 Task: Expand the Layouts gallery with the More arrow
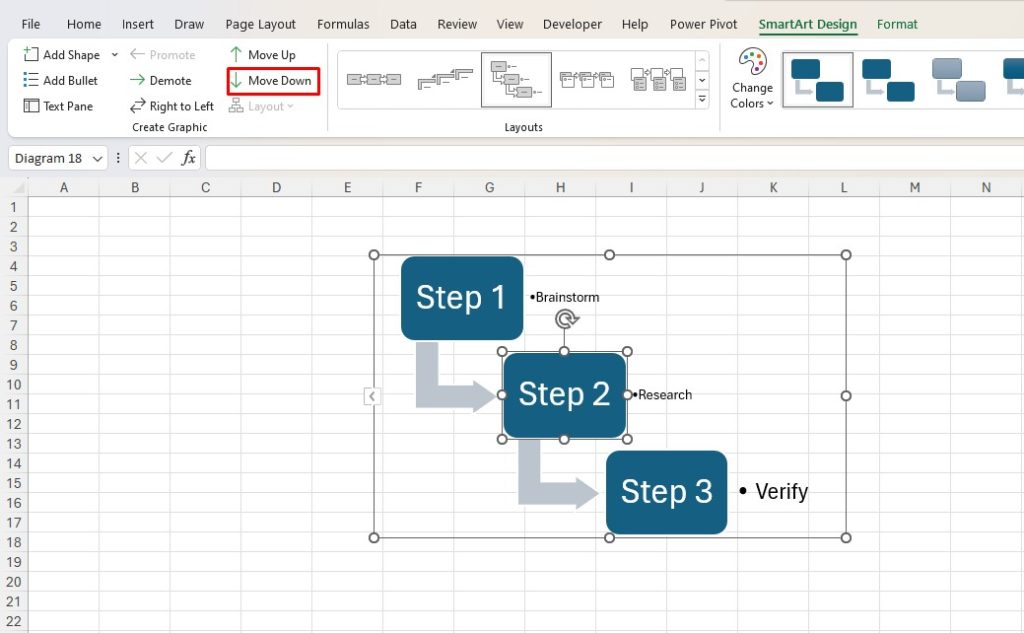(x=702, y=99)
